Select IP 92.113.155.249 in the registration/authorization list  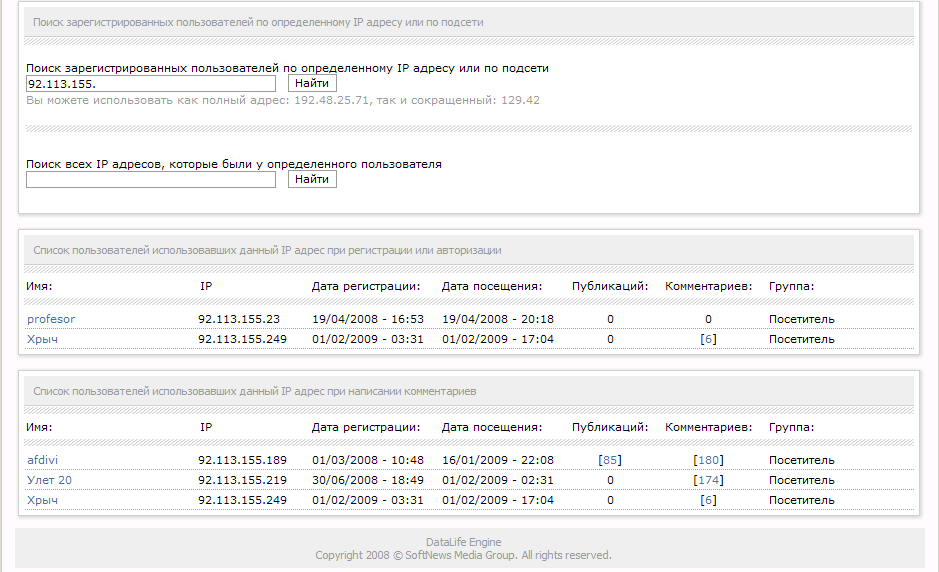click(x=243, y=339)
